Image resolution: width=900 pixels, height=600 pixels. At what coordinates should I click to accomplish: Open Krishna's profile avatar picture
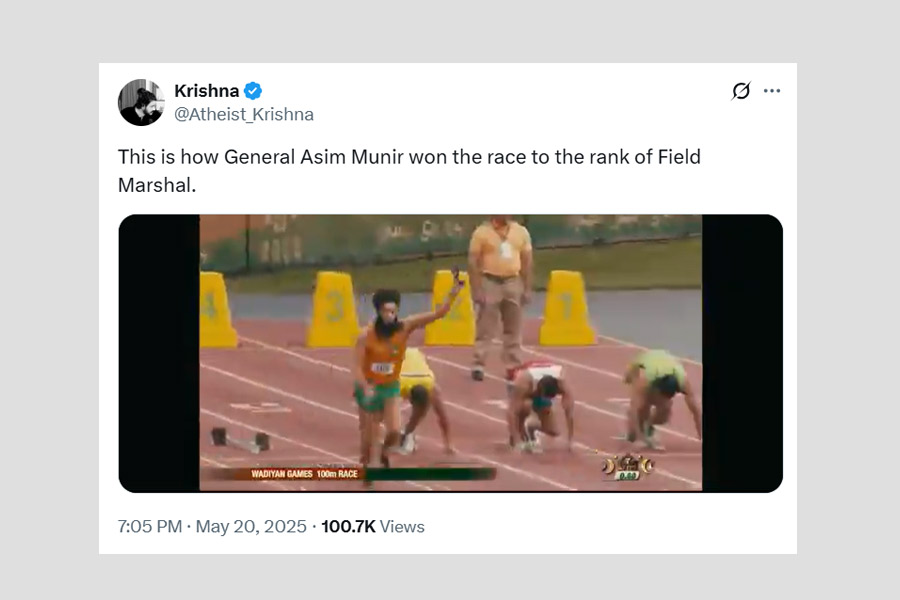point(141,102)
